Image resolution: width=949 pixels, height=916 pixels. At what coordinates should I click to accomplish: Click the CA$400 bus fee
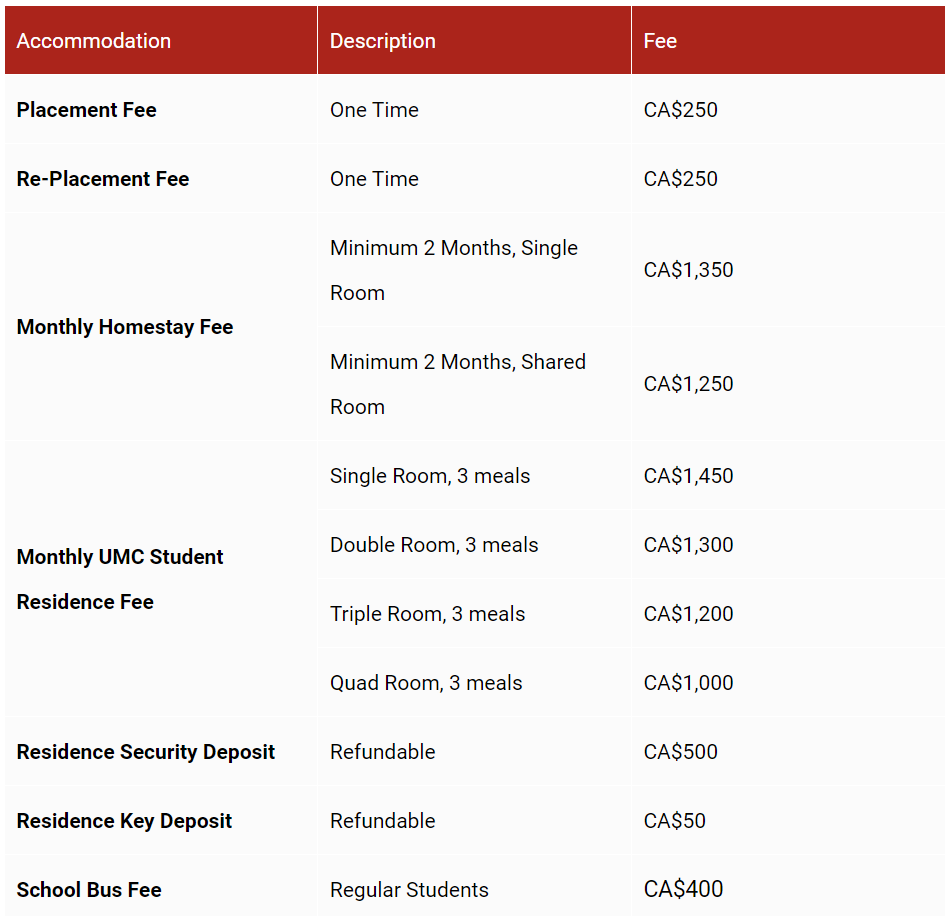click(683, 889)
